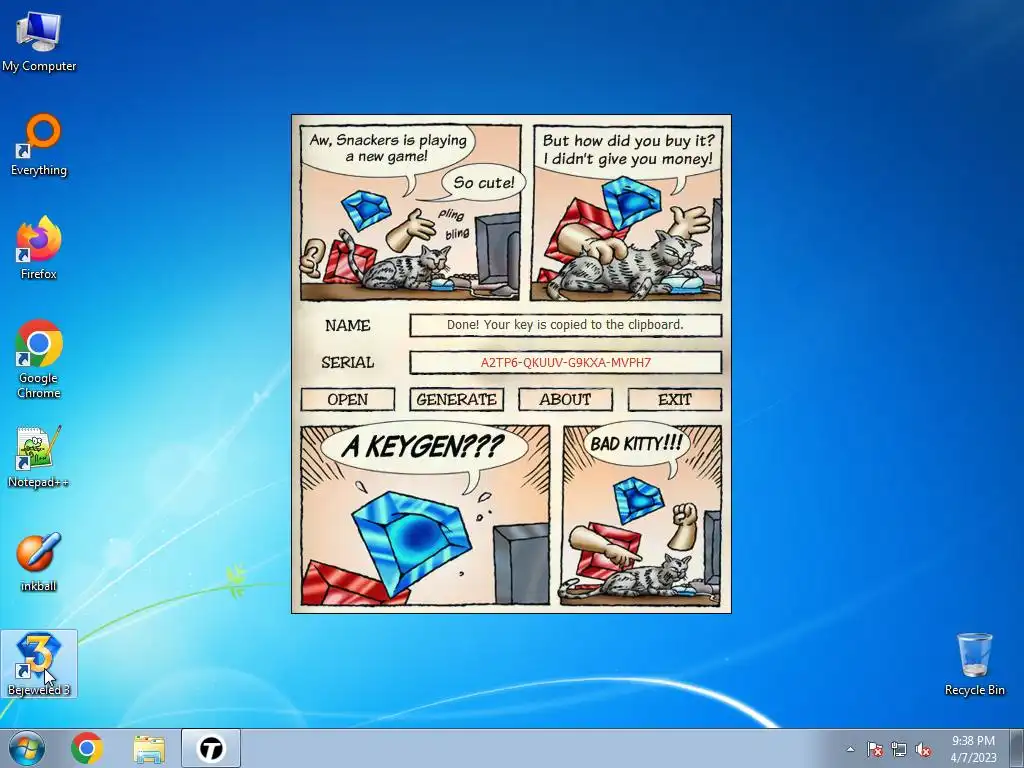Select the Firefox desktop shortcut
Screen dimensions: 1024x768
tap(39, 248)
